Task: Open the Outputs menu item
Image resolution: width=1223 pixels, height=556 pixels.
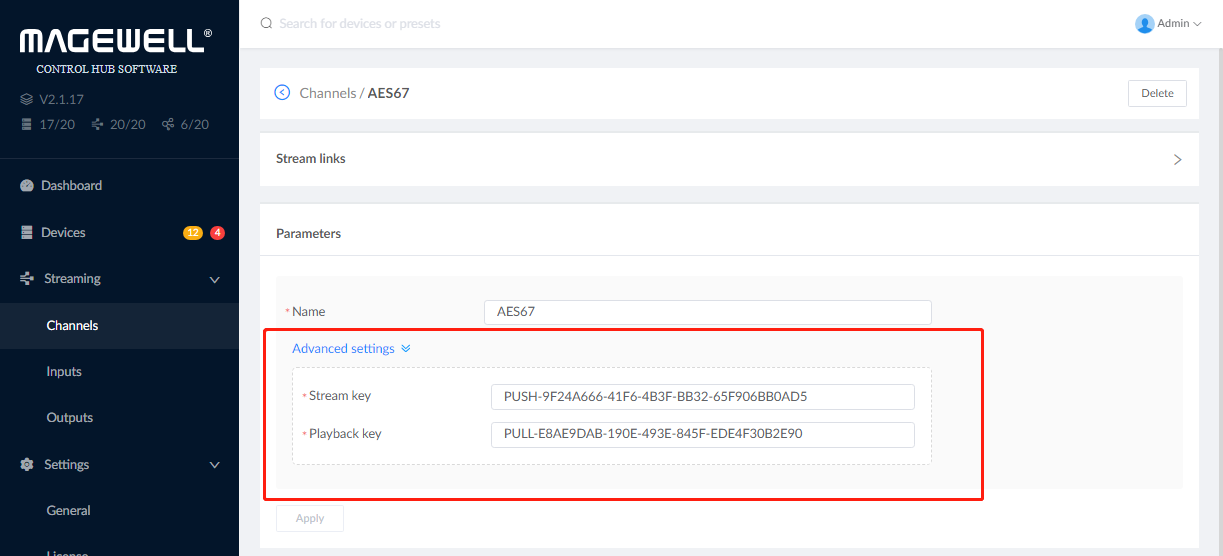Action: coord(70,418)
